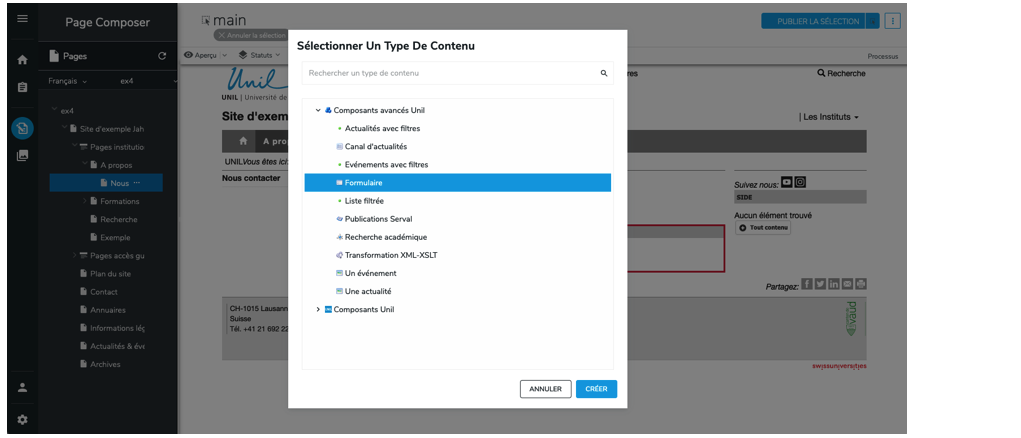This screenshot has width=1021, height=438.
Task: Click the home icon in the left rail
Action: (22, 59)
